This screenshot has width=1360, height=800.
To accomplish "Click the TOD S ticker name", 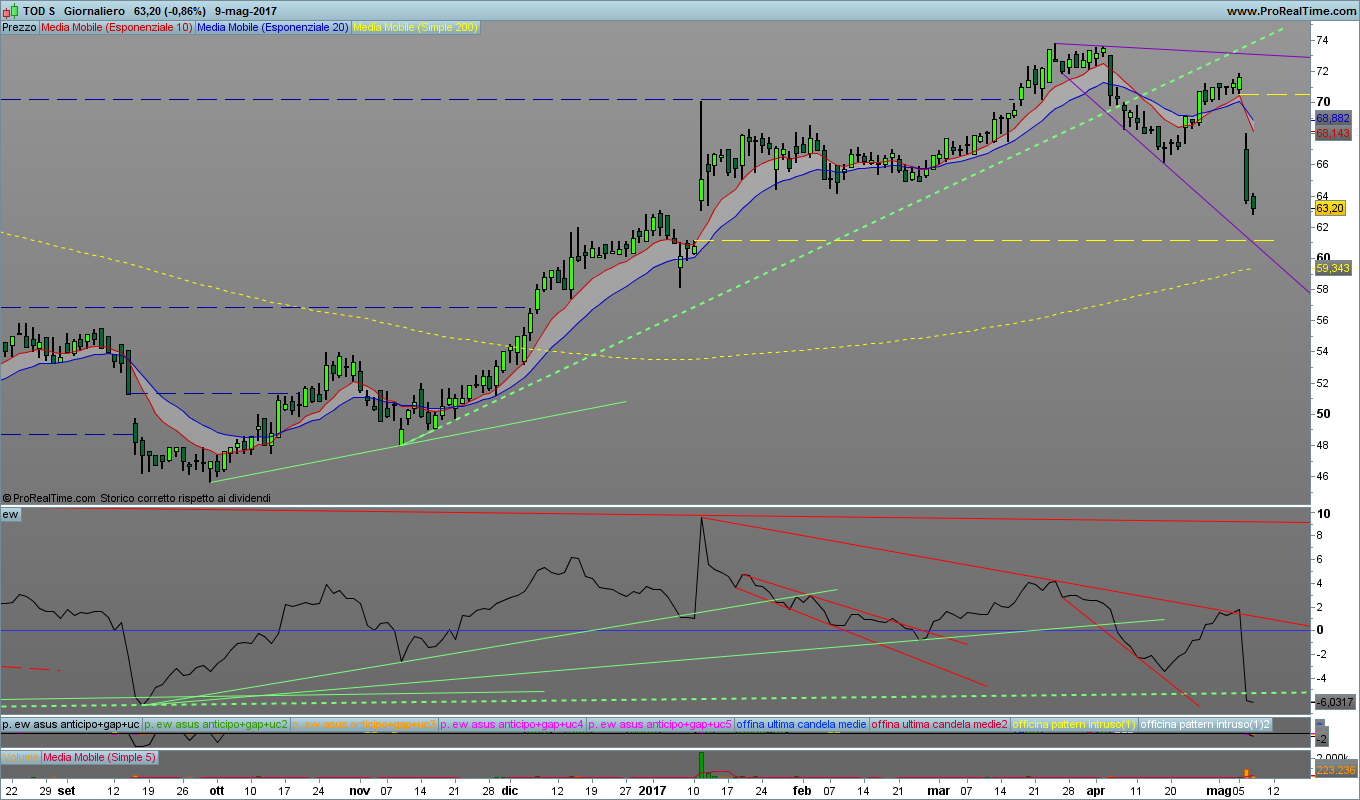I will click(x=39, y=10).
